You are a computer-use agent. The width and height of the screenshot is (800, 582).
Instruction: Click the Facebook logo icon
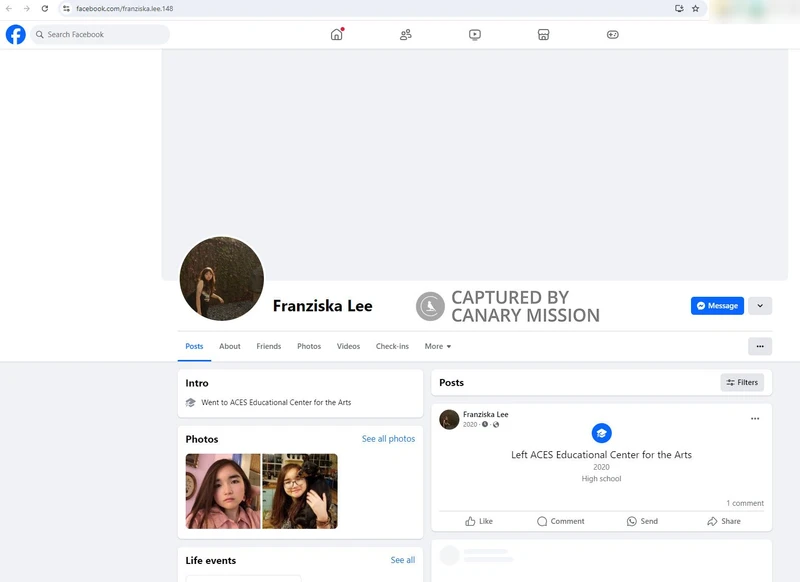(16, 34)
